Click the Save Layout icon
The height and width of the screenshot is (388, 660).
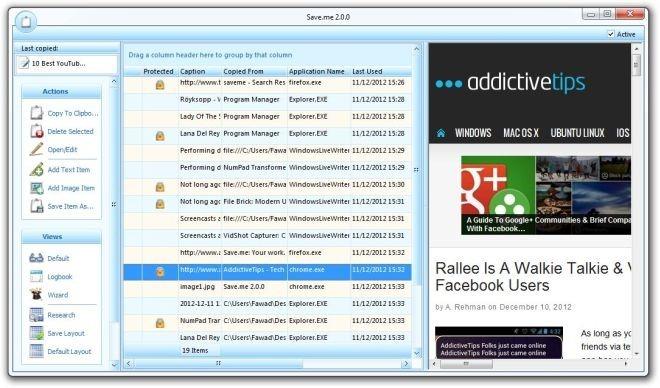tap(37, 333)
